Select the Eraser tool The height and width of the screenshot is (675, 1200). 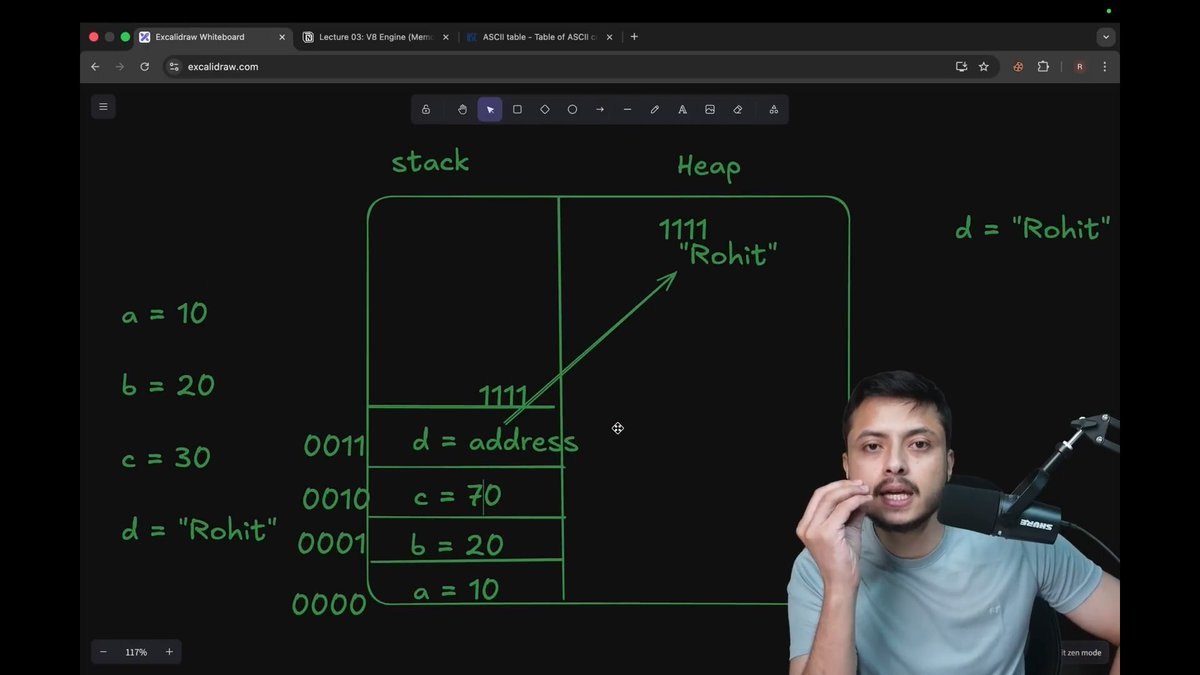tap(738, 110)
